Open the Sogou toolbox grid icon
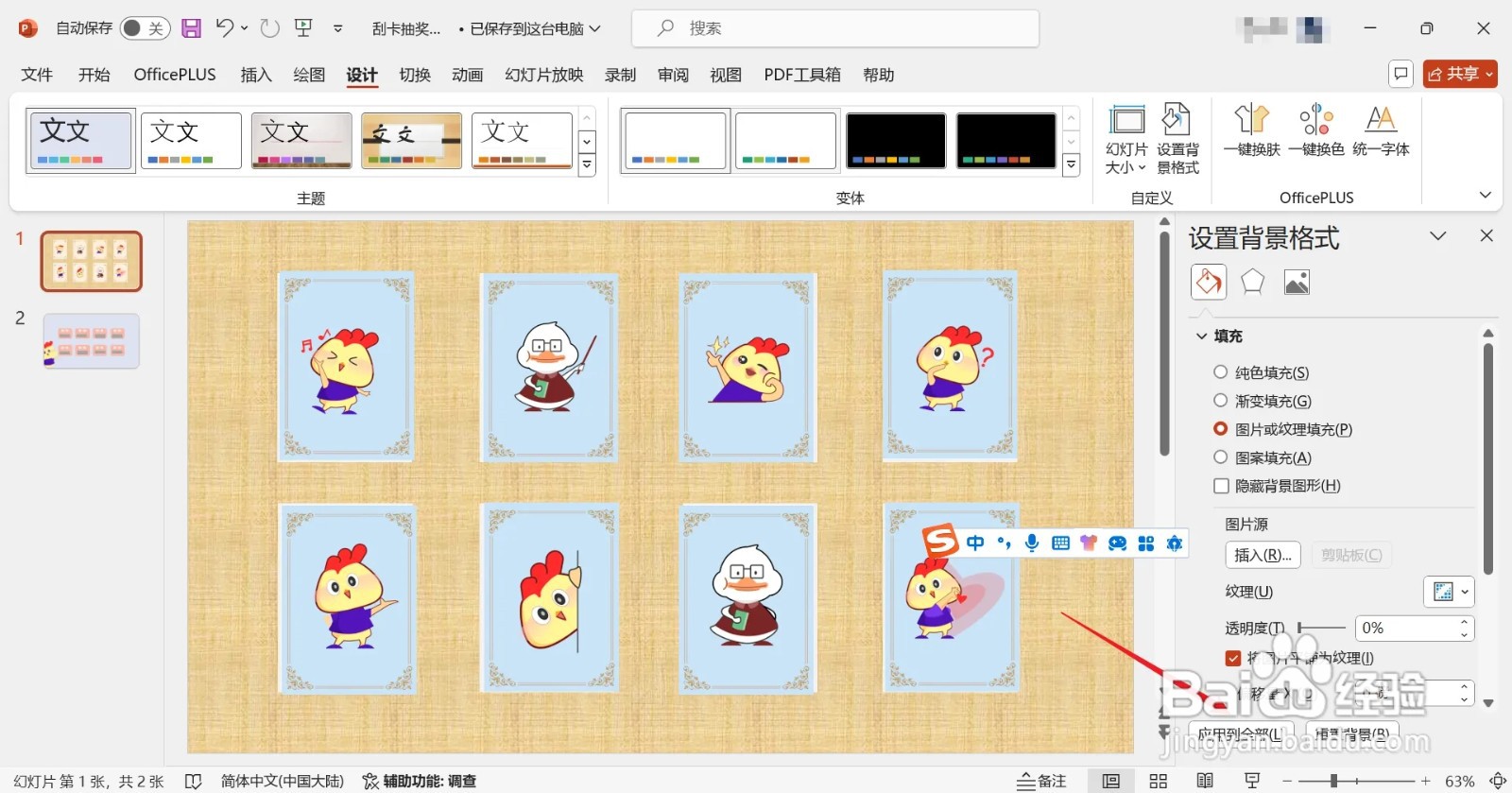 (1146, 543)
